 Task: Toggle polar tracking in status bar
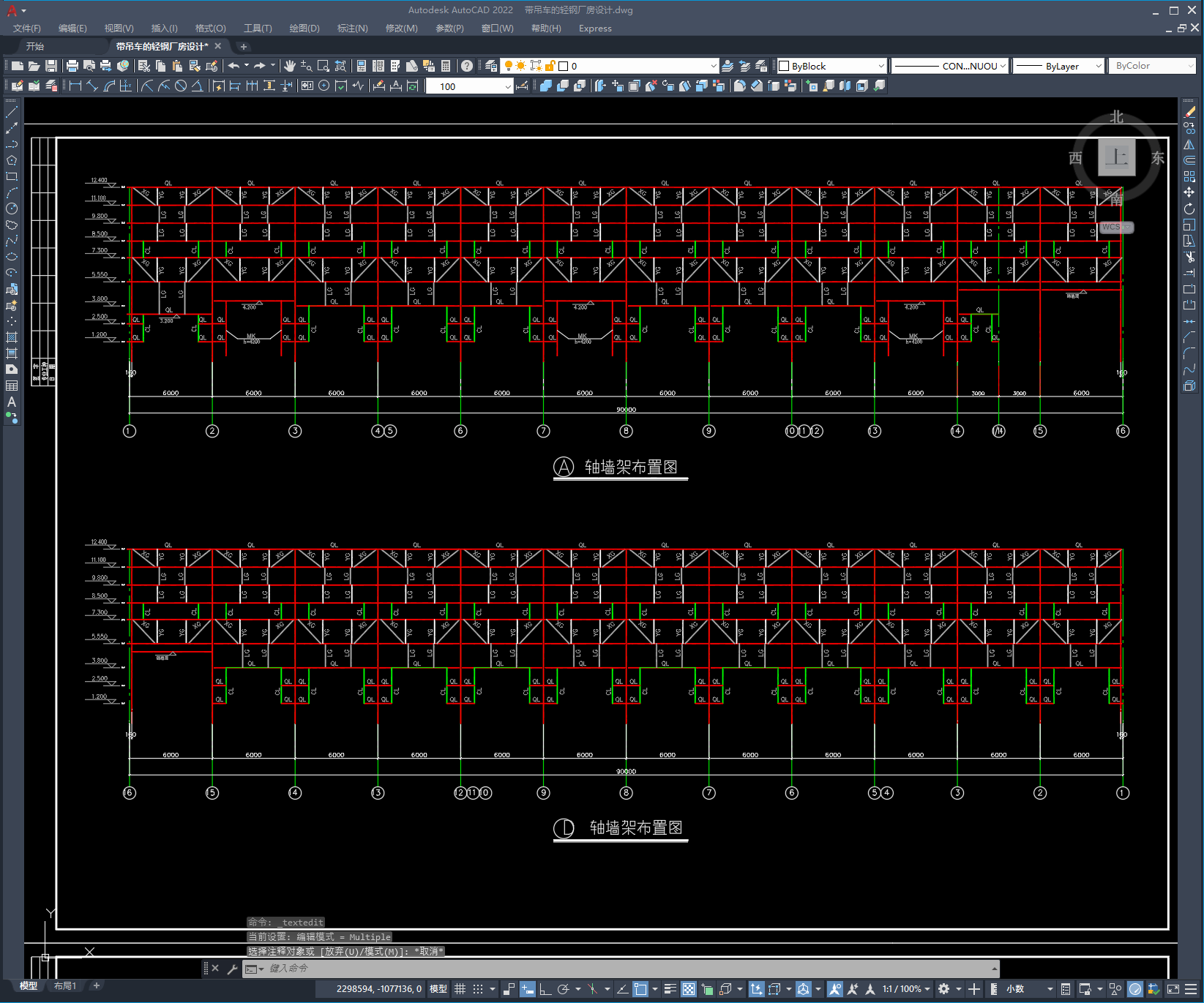563,989
